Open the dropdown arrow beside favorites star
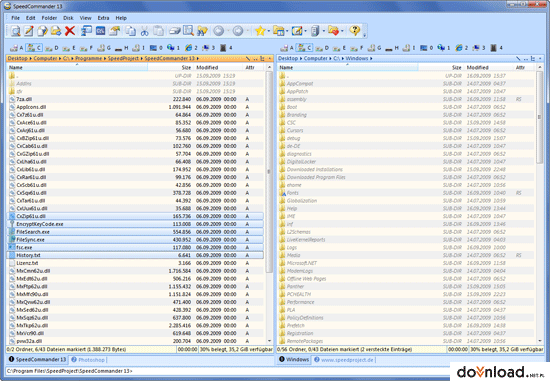The height and width of the screenshot is (381, 550). click(268, 31)
